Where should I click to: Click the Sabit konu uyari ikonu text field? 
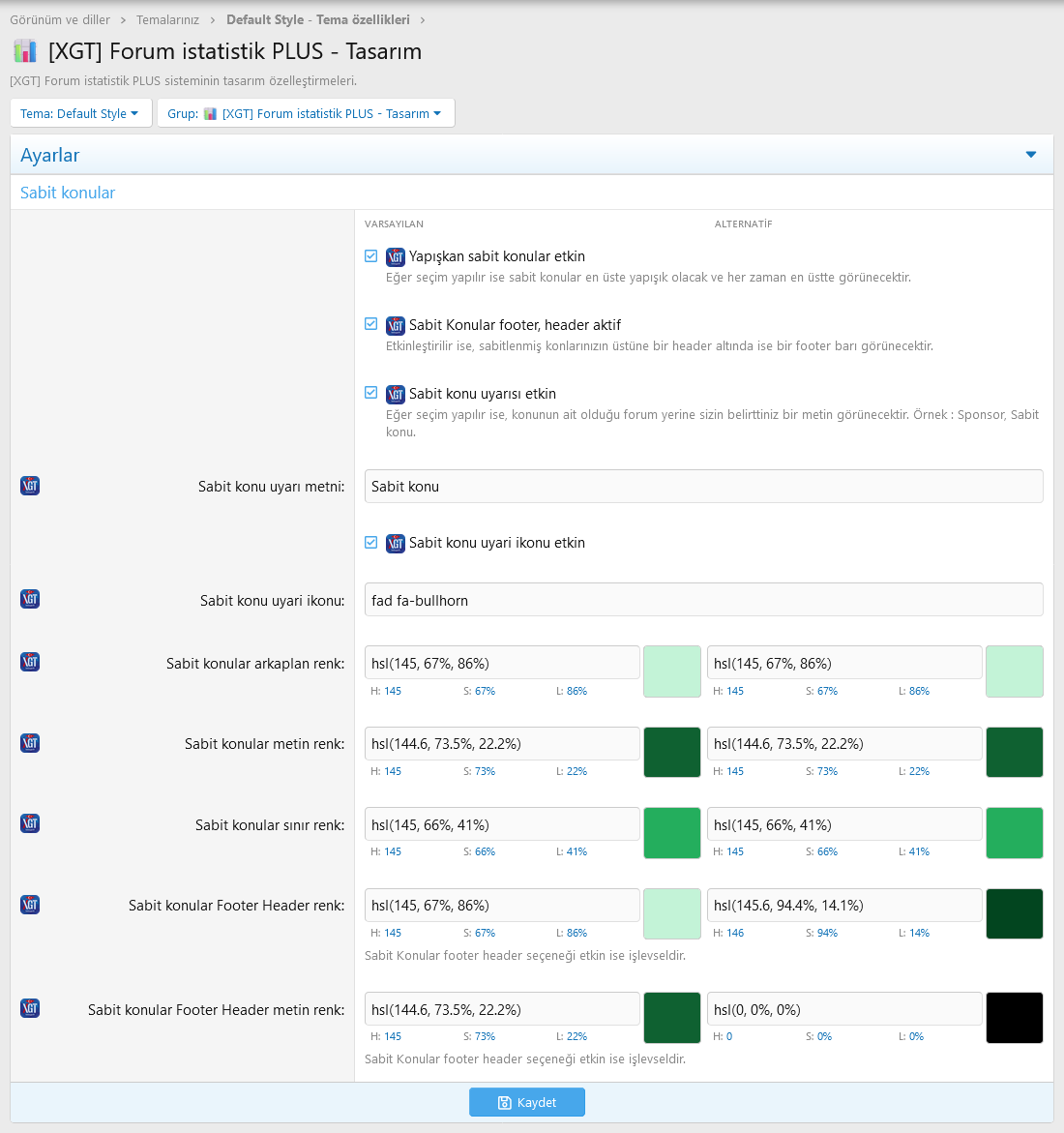(x=703, y=600)
